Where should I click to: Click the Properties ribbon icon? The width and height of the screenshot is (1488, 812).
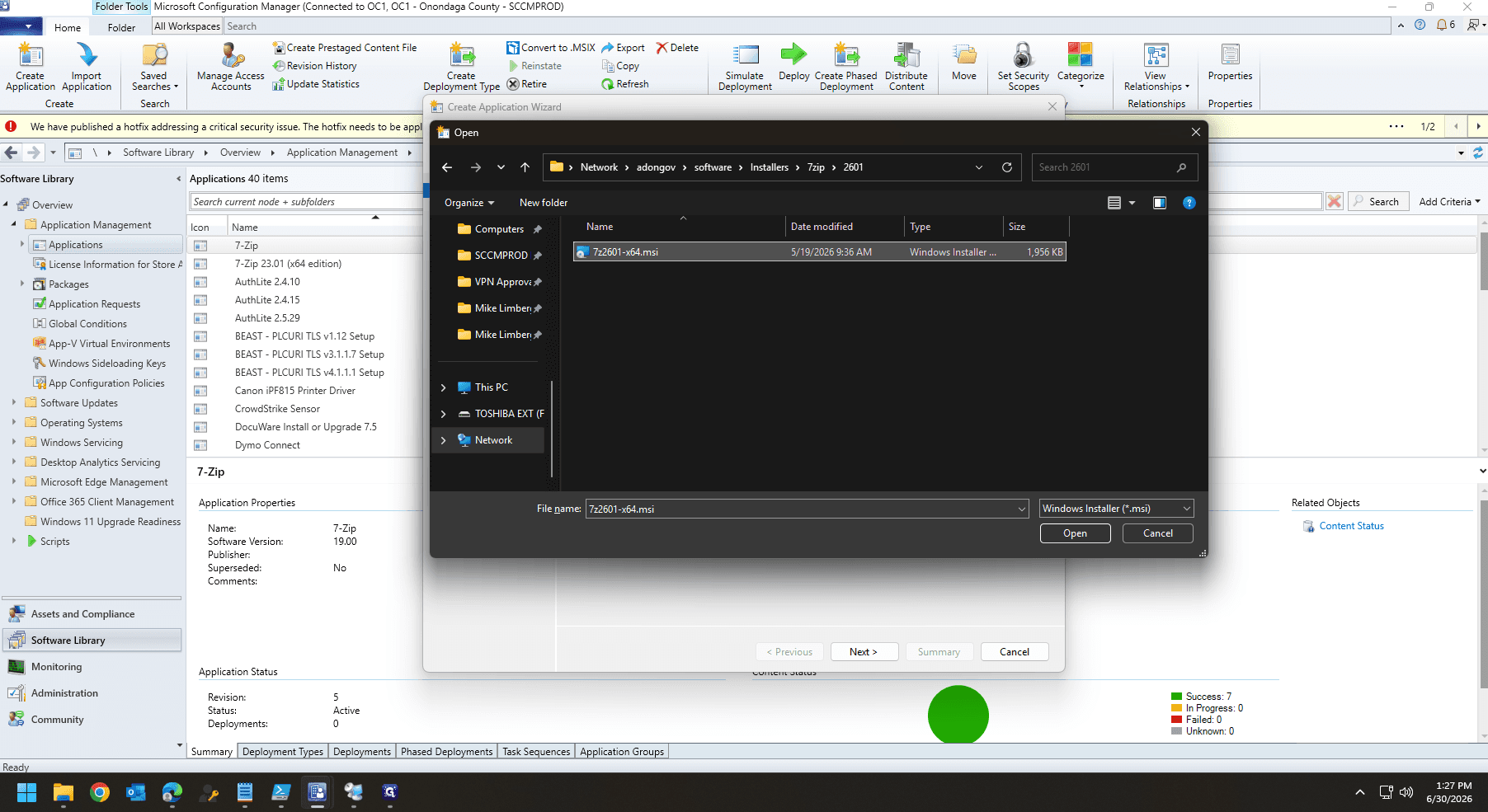click(1230, 55)
